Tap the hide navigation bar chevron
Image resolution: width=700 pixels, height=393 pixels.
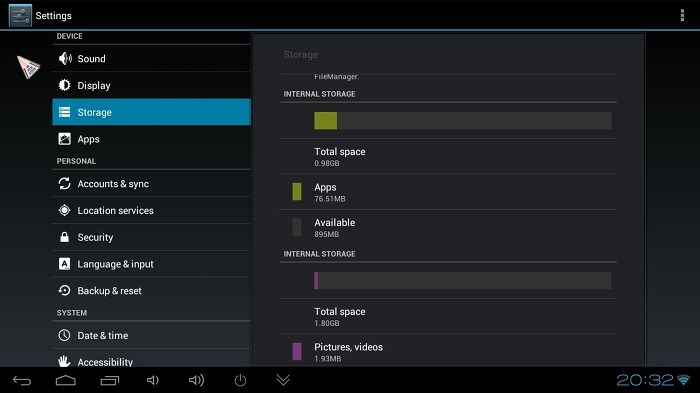283,380
